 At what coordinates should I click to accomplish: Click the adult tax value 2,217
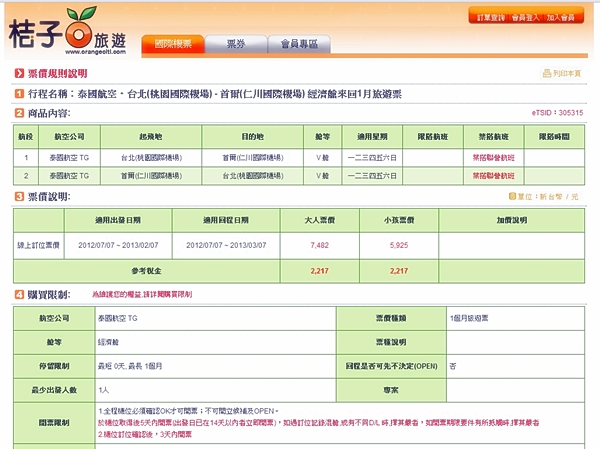320,271
